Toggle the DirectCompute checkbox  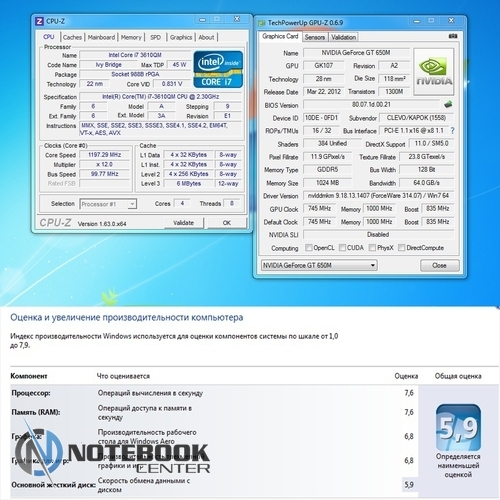pyautogui.click(x=402, y=248)
